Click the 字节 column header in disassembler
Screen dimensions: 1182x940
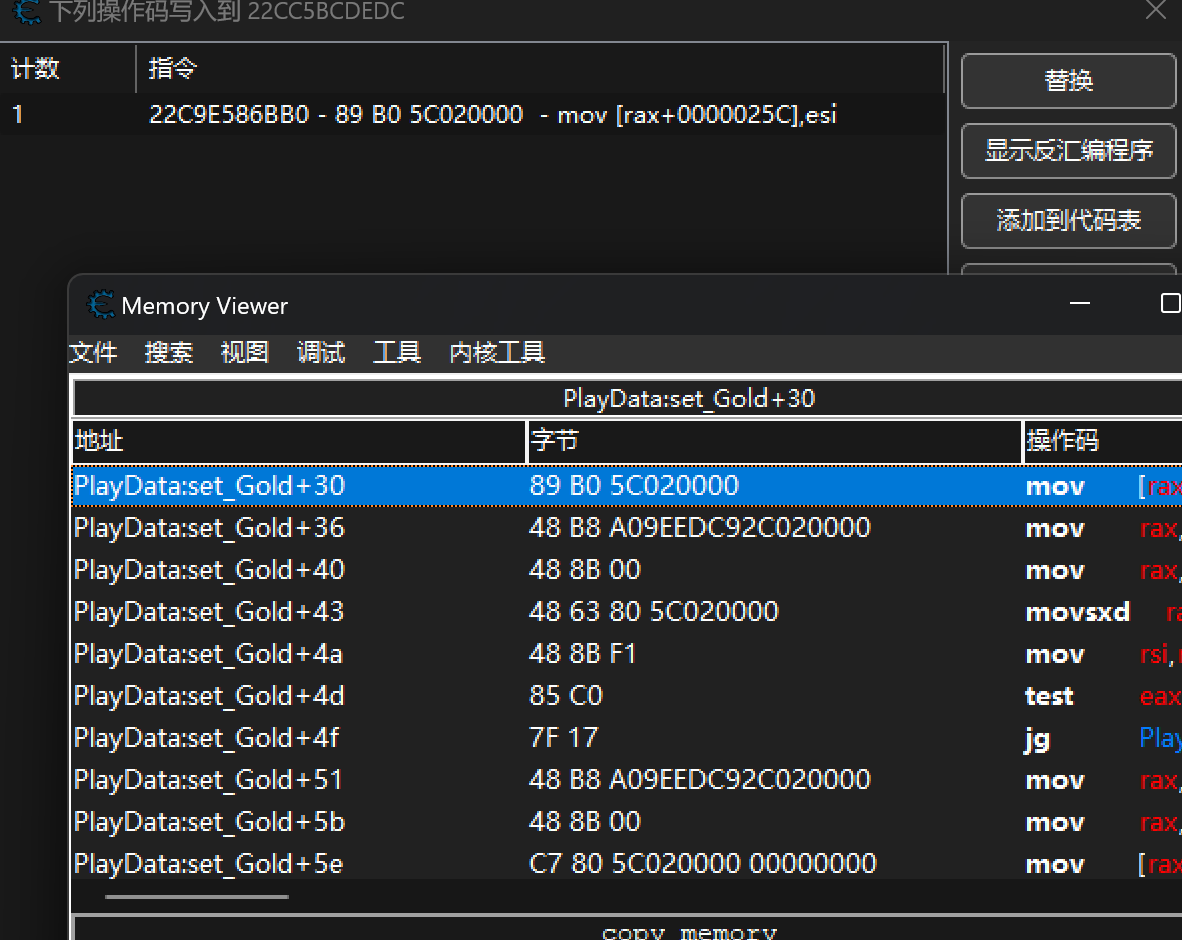(x=774, y=441)
